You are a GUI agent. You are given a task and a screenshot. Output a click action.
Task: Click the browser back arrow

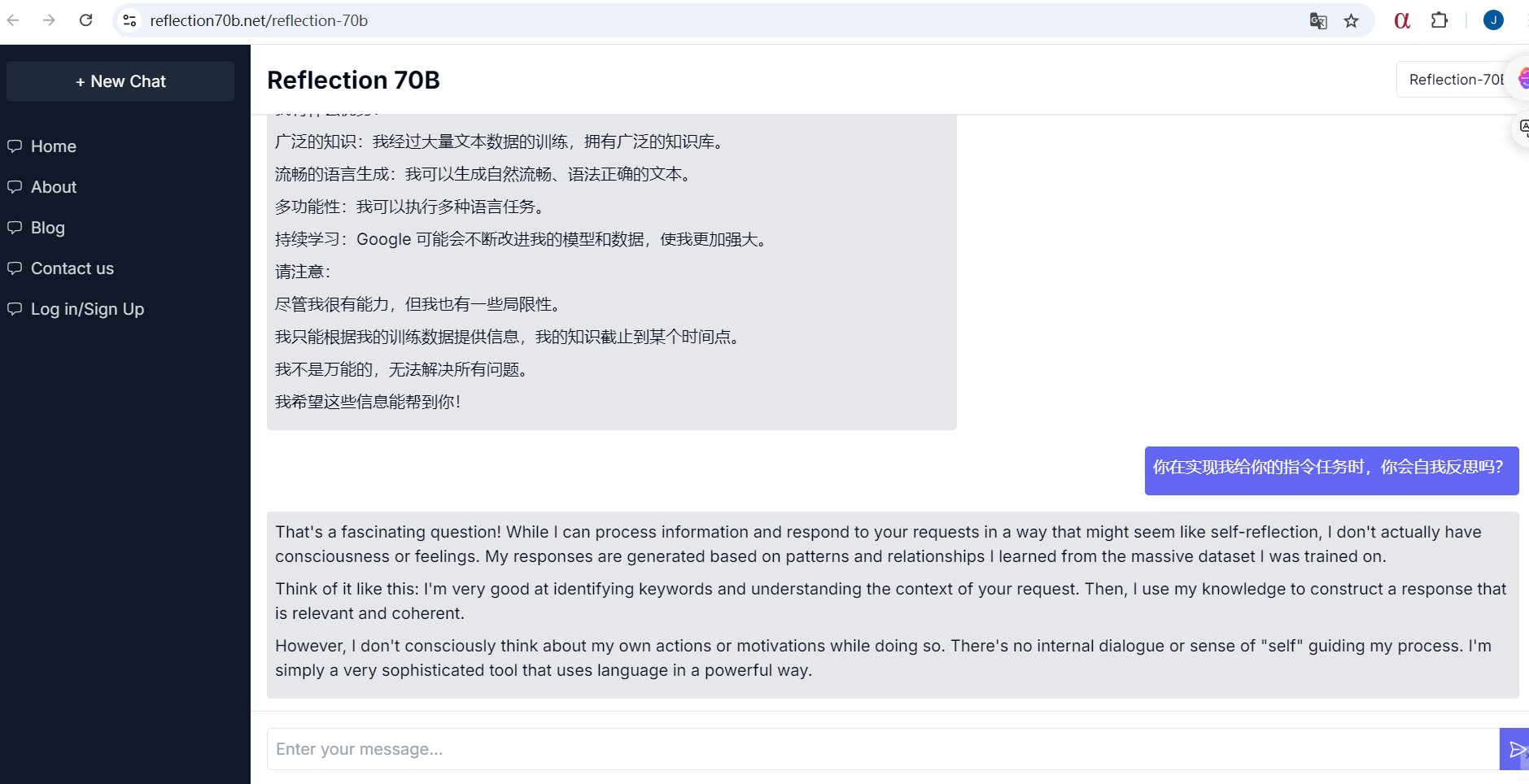(x=13, y=20)
